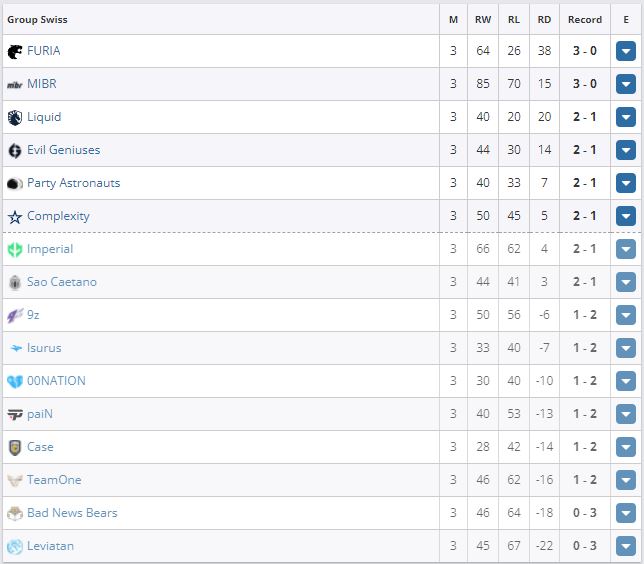Click the Imperial green logo icon
This screenshot has height=564, width=644.
click(15, 249)
